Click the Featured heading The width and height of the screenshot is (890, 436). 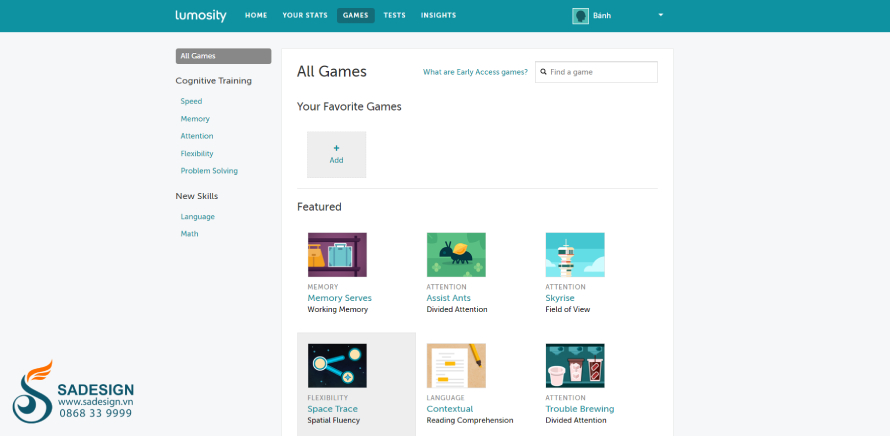pos(319,207)
